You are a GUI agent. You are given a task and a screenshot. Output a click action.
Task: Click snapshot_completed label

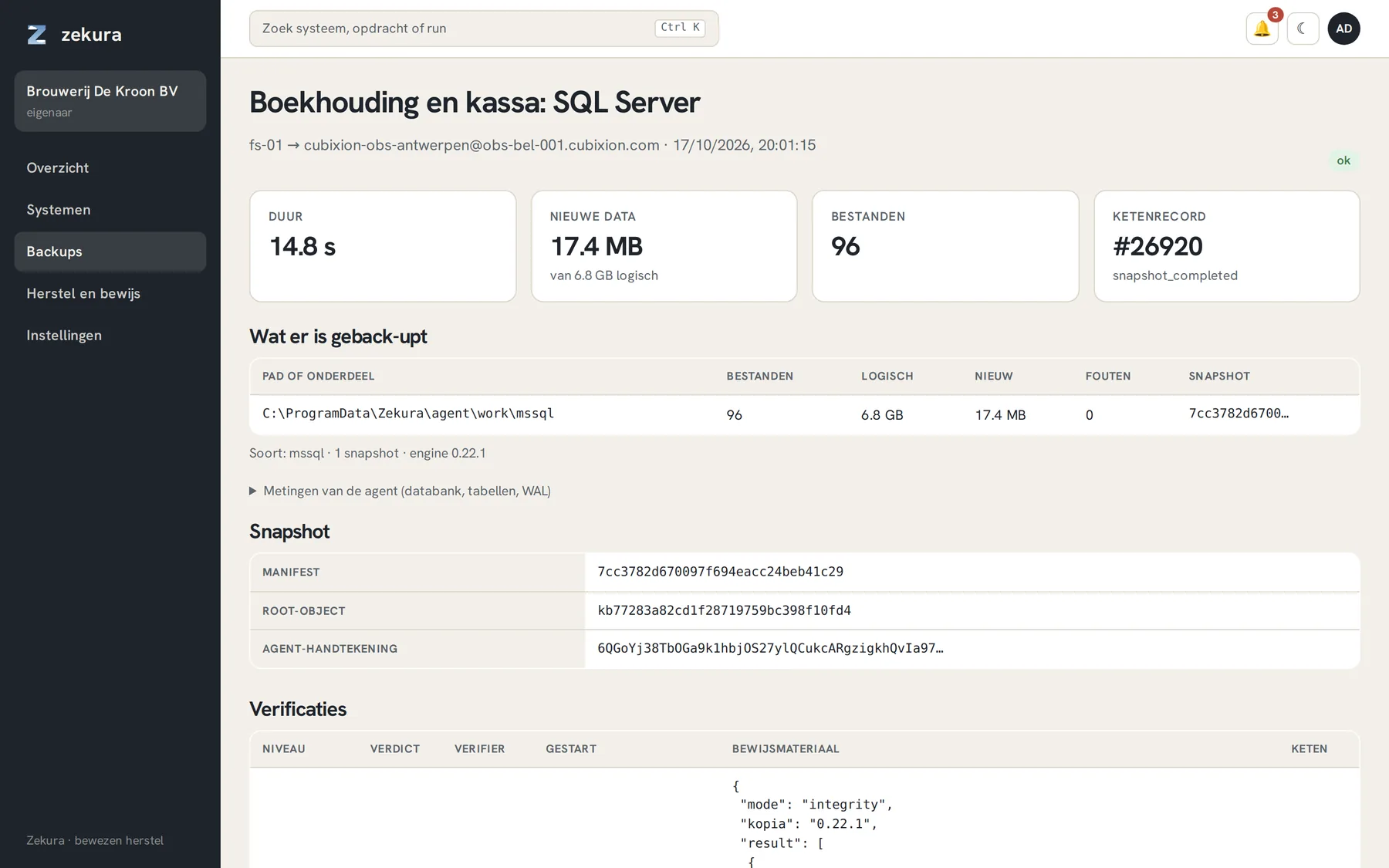click(1175, 275)
